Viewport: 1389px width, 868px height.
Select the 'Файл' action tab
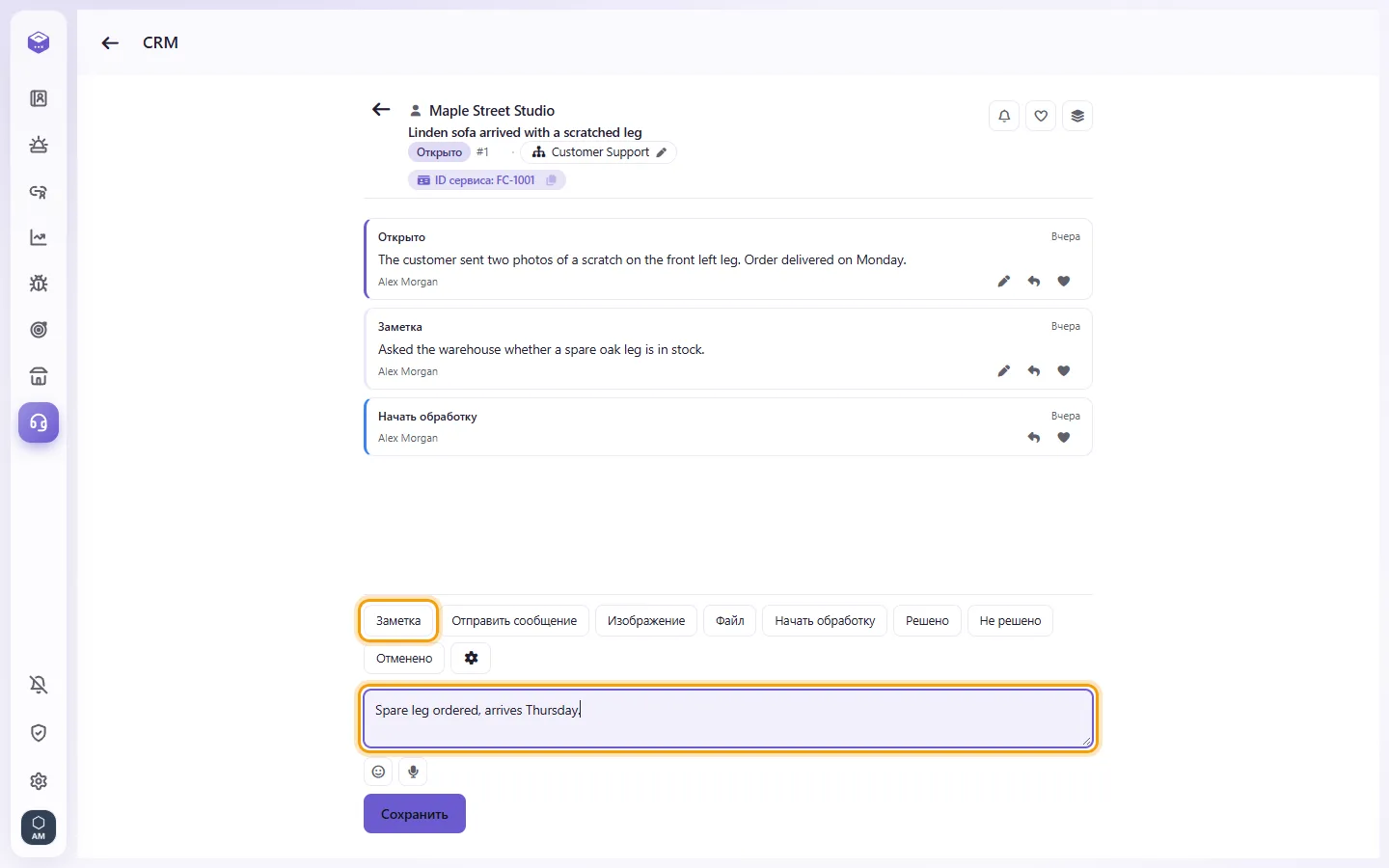(730, 621)
